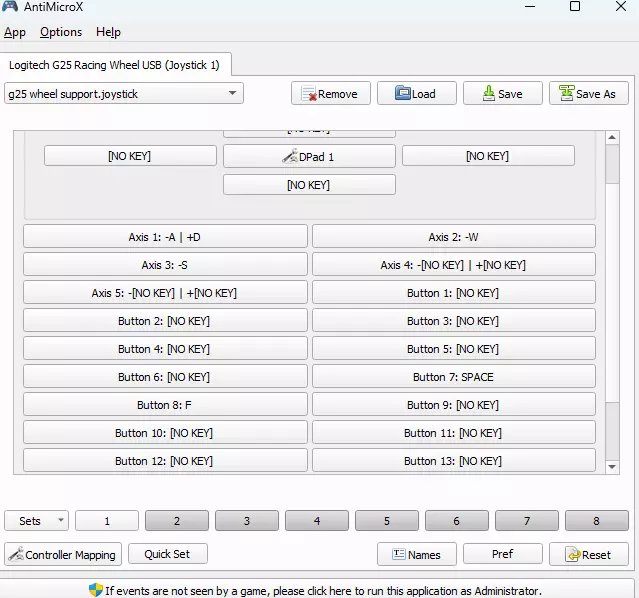Select the Logitech G25 Racing Wheel tab
639x598 pixels.
coord(115,65)
